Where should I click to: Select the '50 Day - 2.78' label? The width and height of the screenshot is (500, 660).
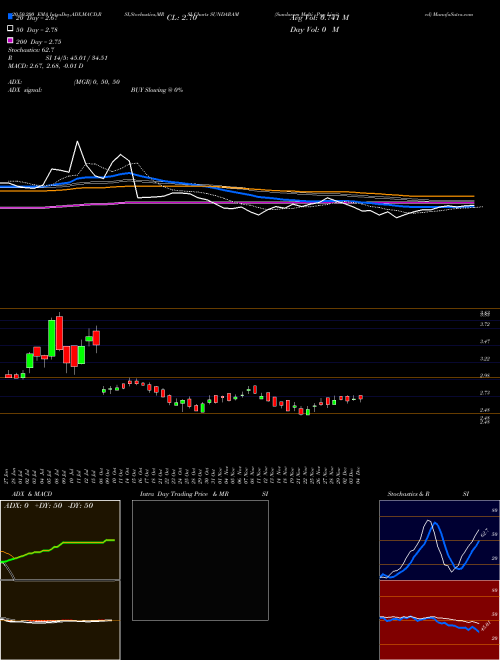click(x=36, y=29)
